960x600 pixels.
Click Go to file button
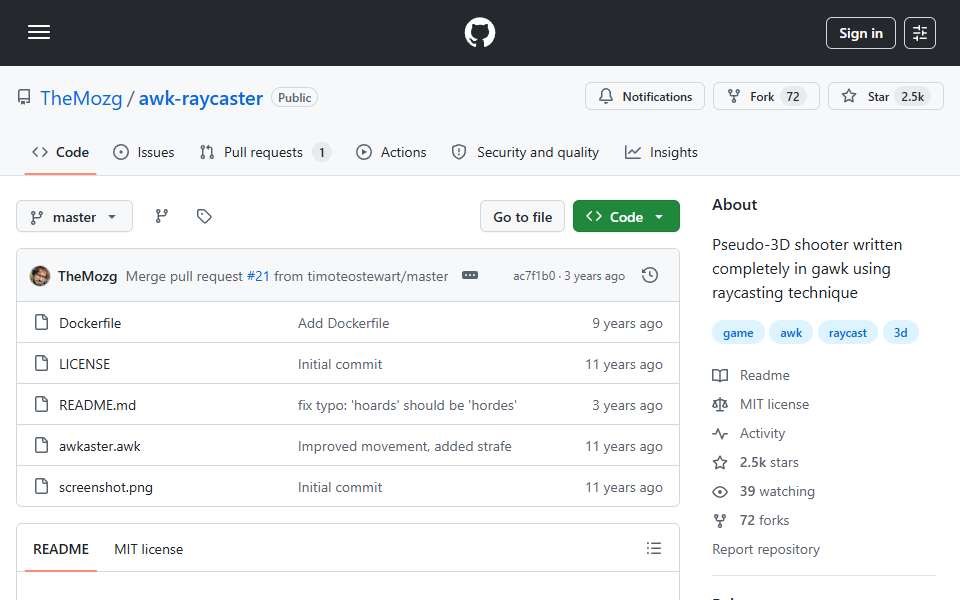(522, 217)
